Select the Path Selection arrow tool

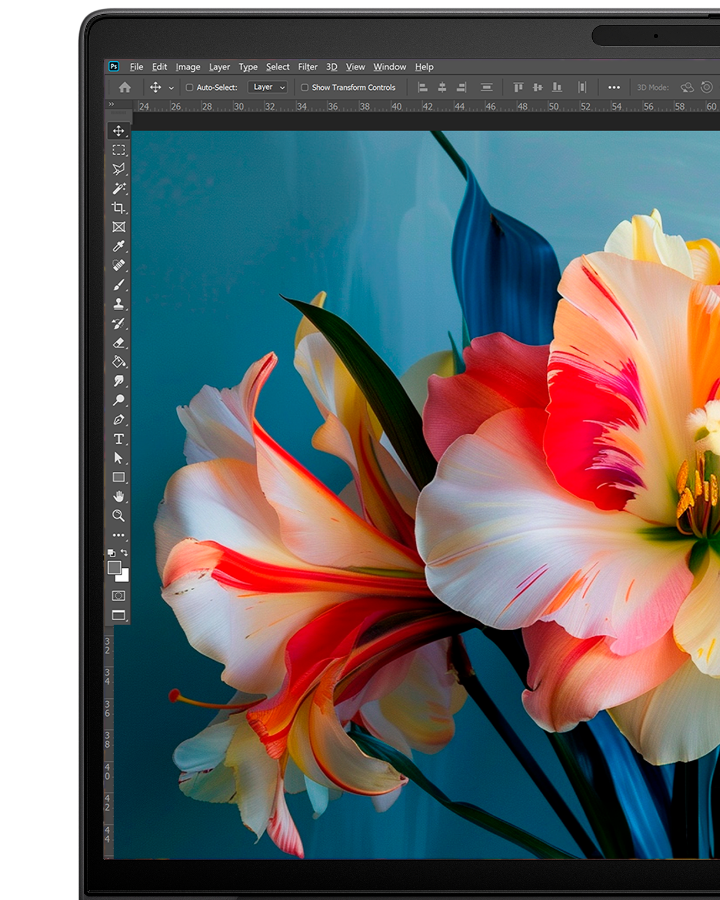click(119, 458)
